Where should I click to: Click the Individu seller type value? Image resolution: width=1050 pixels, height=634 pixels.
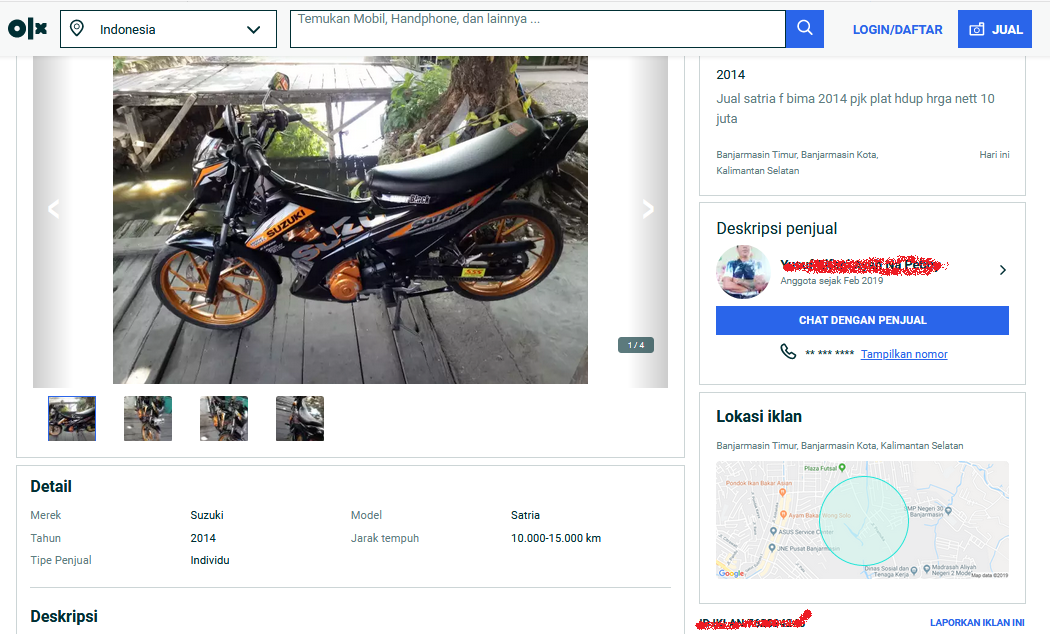210,560
